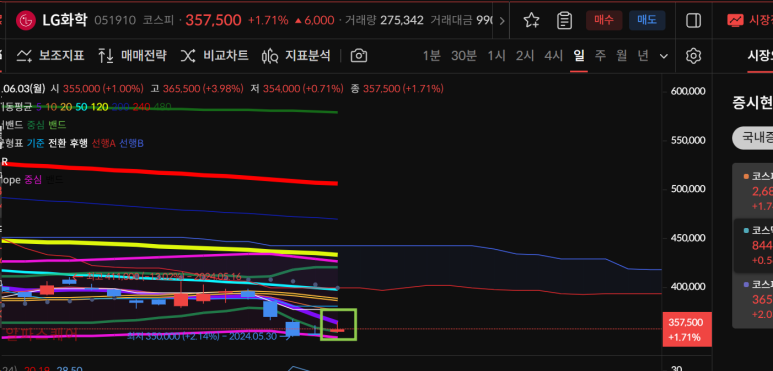Select the 국내증시 pill in market panel
The image size is (773, 371).
coord(753,137)
